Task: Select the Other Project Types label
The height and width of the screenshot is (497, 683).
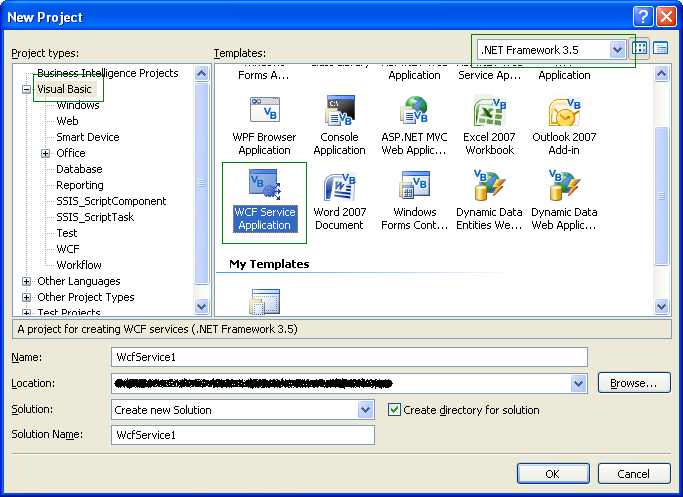Action: click(x=86, y=298)
